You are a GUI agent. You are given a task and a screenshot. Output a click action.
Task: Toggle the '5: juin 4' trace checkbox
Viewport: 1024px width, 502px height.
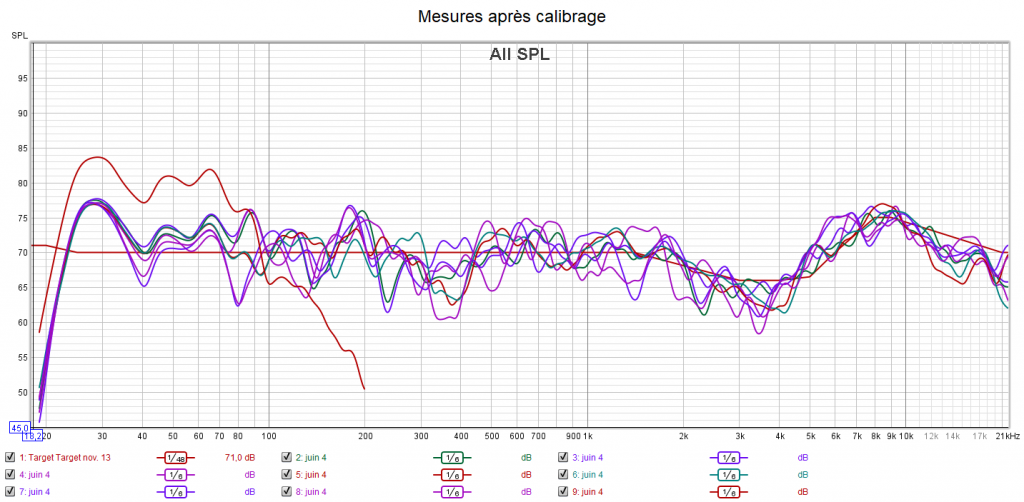tap(286, 475)
